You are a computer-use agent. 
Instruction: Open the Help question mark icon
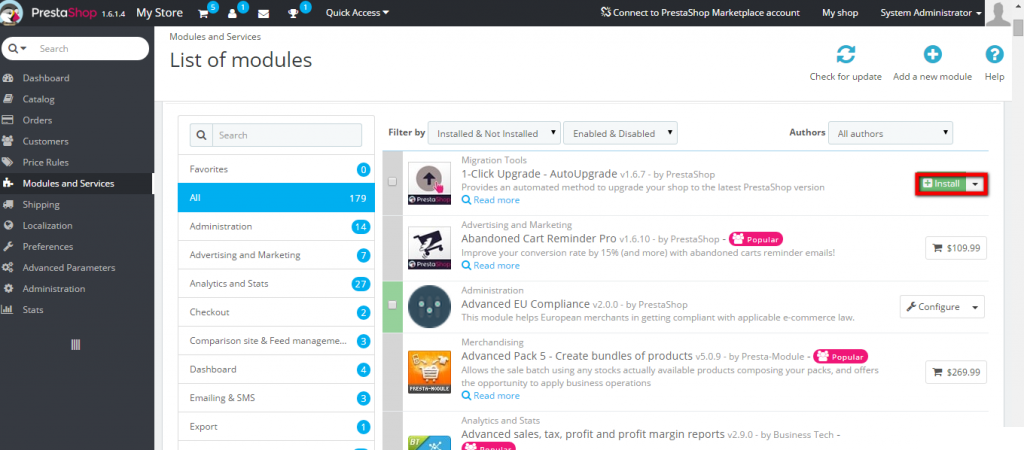tap(994, 55)
